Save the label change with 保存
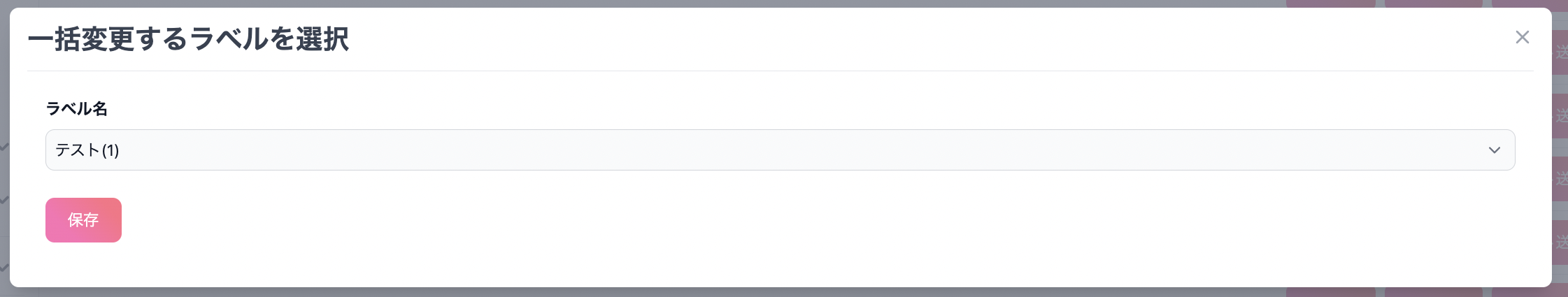Screen dimensions: 1568x297 pyautogui.click(x=83, y=220)
